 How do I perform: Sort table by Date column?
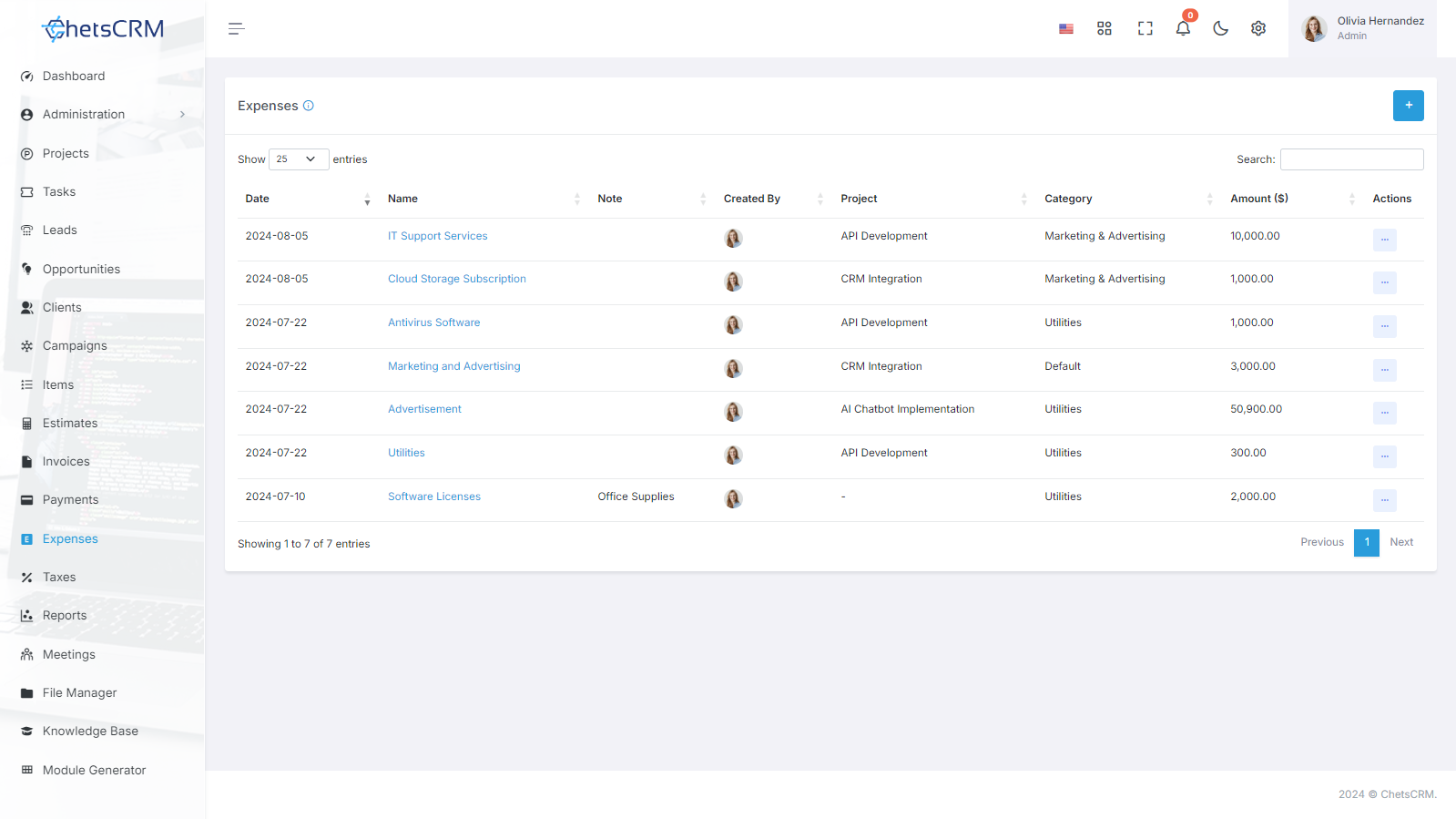(308, 199)
